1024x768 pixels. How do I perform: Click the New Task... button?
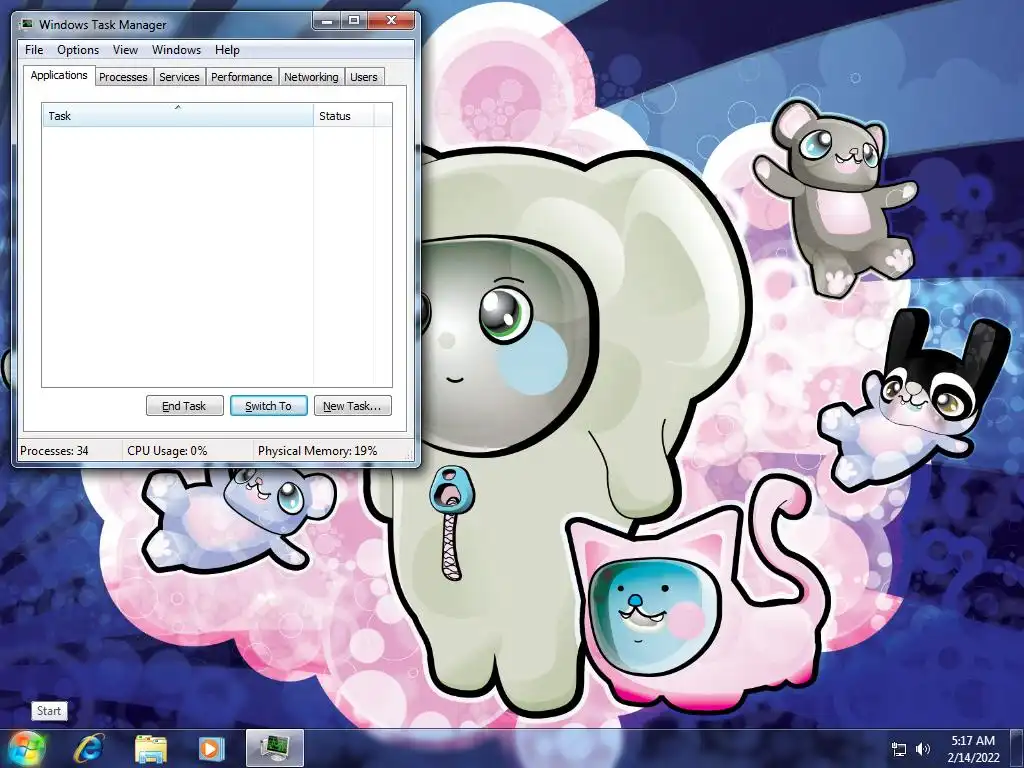tap(353, 406)
